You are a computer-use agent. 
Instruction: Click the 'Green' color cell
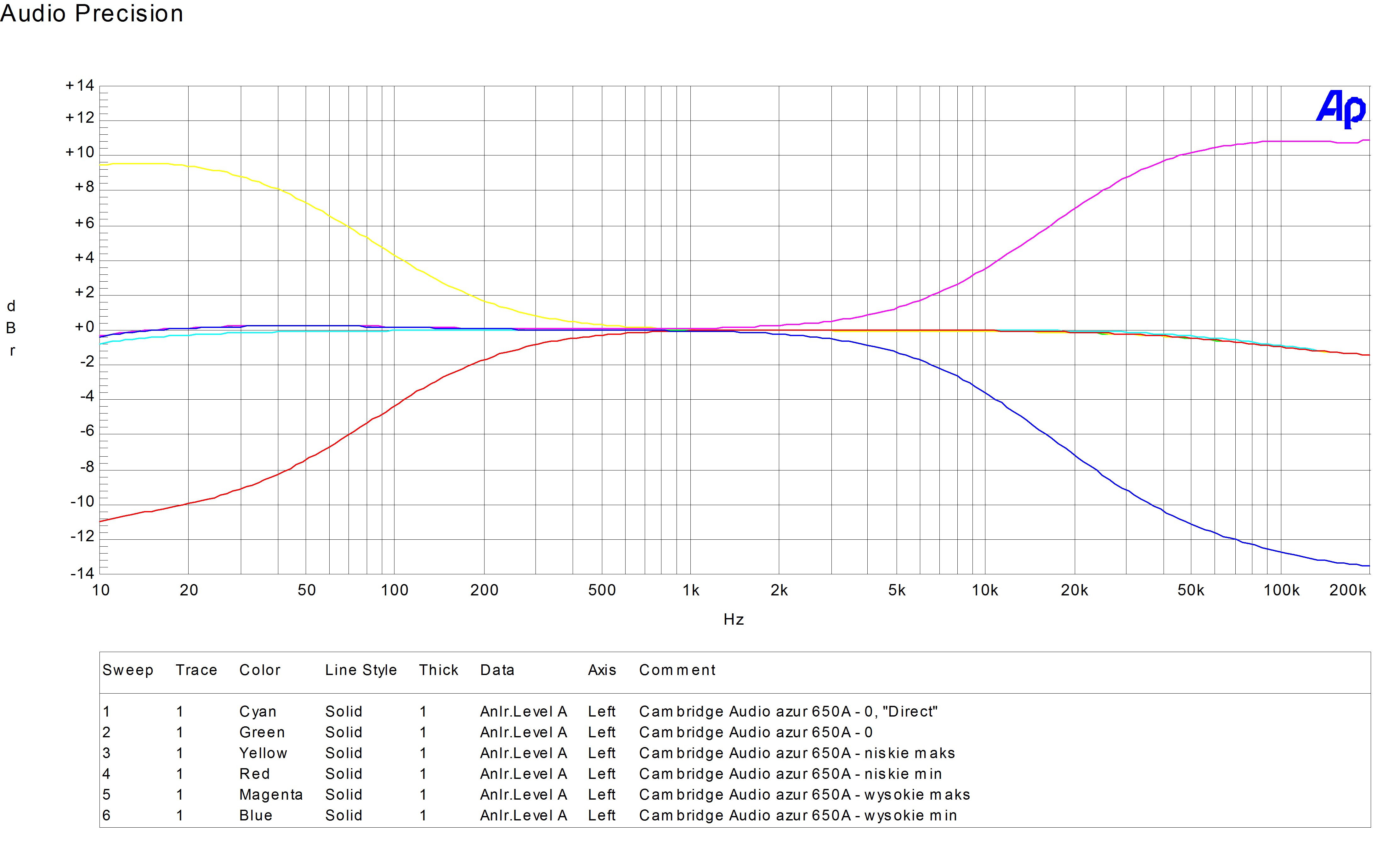coord(262,732)
